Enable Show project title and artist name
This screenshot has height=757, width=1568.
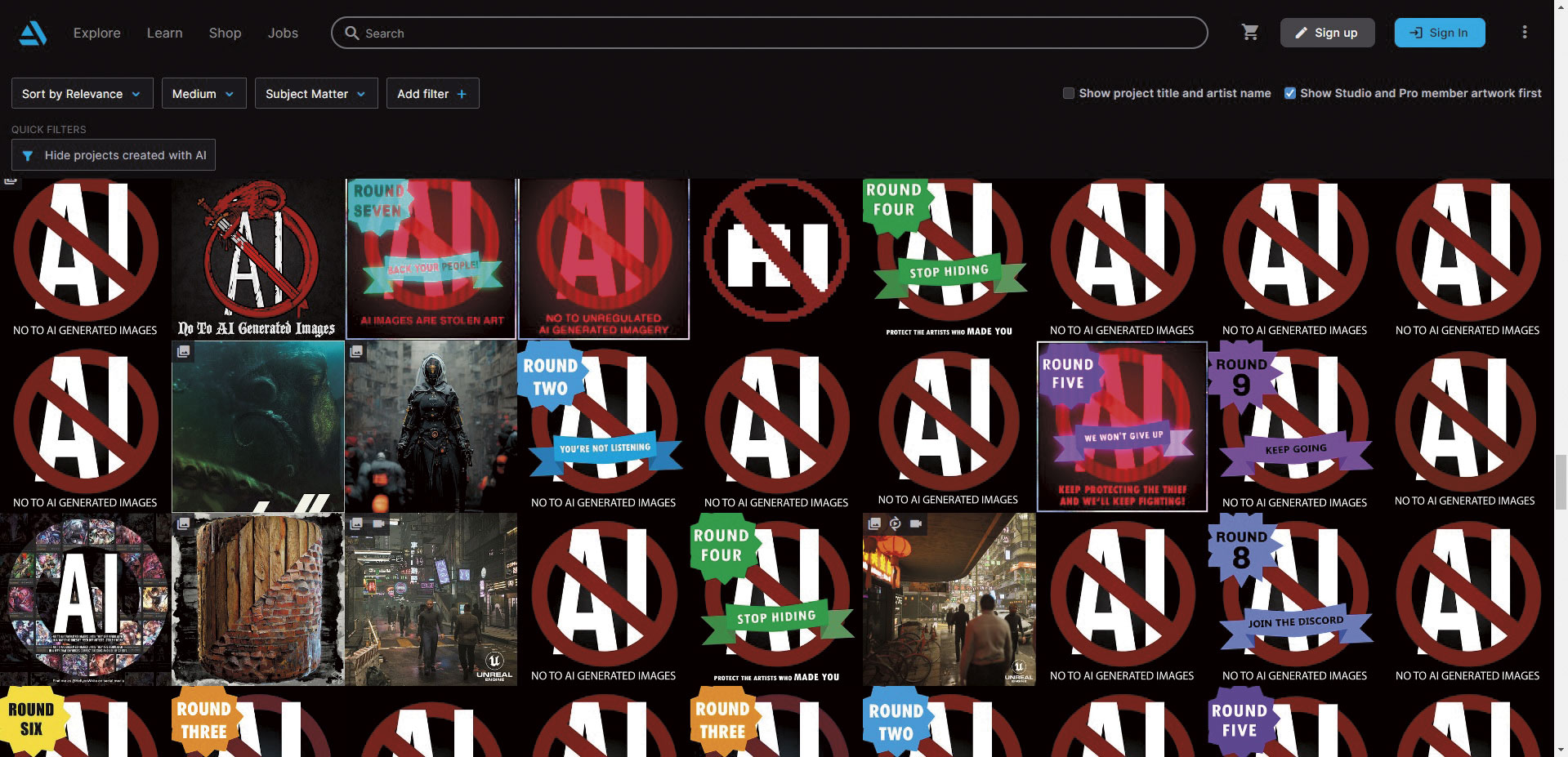1068,93
